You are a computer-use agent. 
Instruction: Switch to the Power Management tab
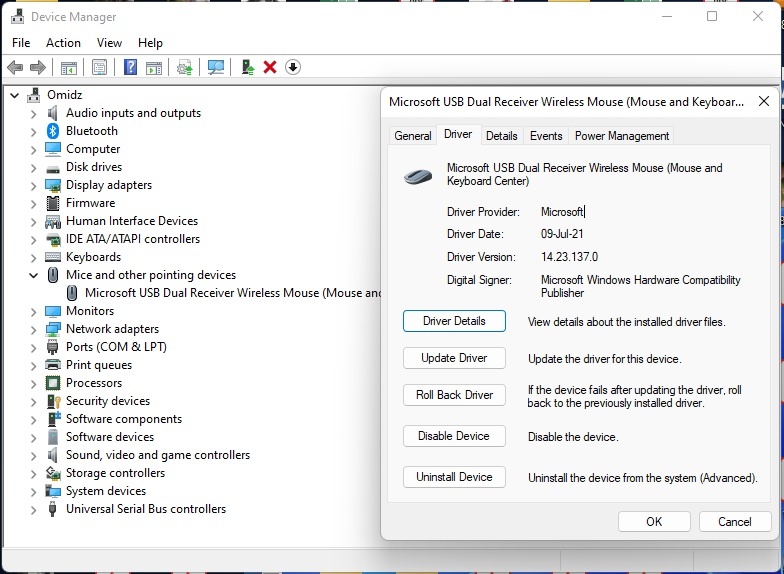622,136
